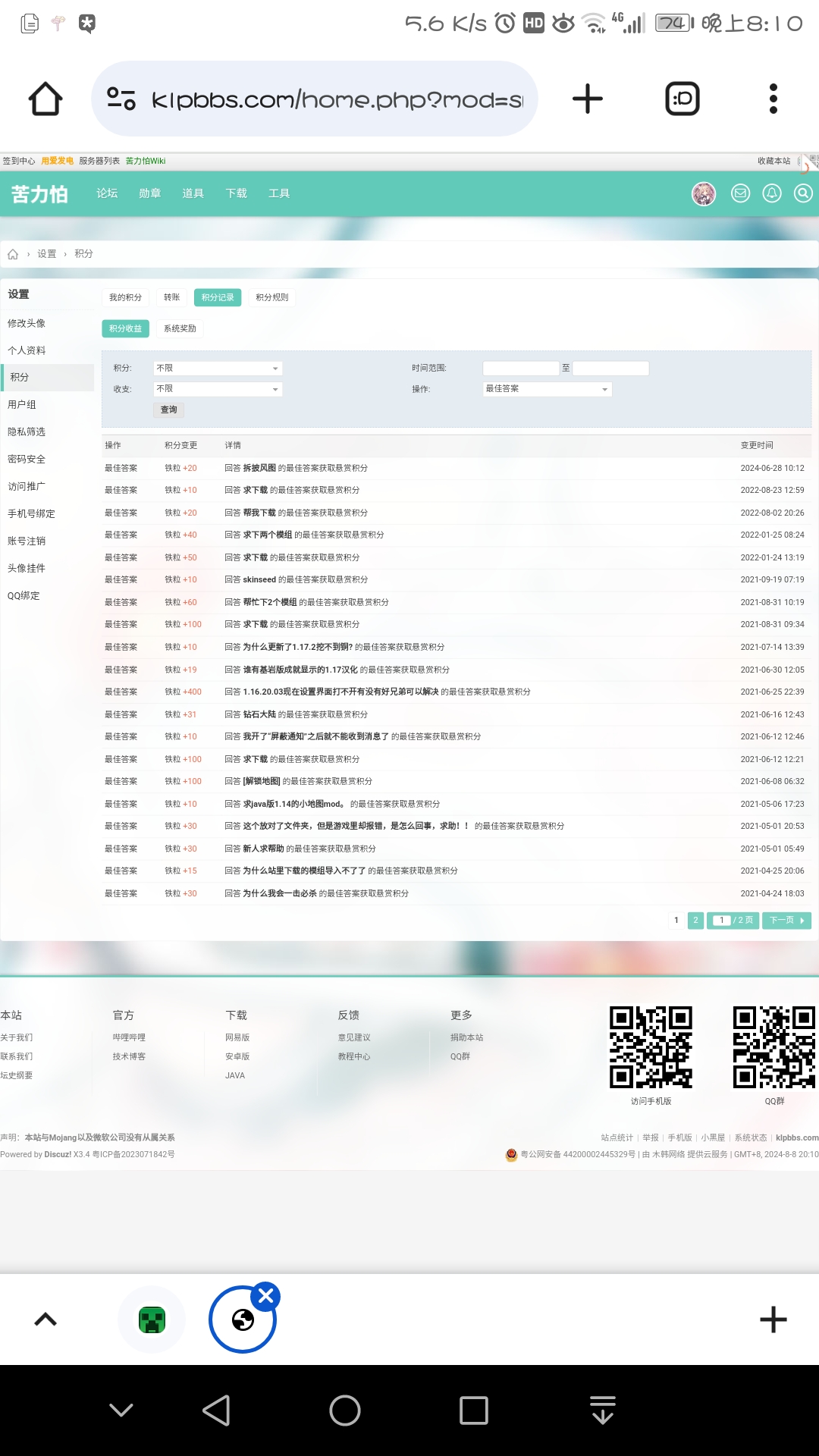Open thread skinseed link
819x1456 pixels.
click(259, 580)
